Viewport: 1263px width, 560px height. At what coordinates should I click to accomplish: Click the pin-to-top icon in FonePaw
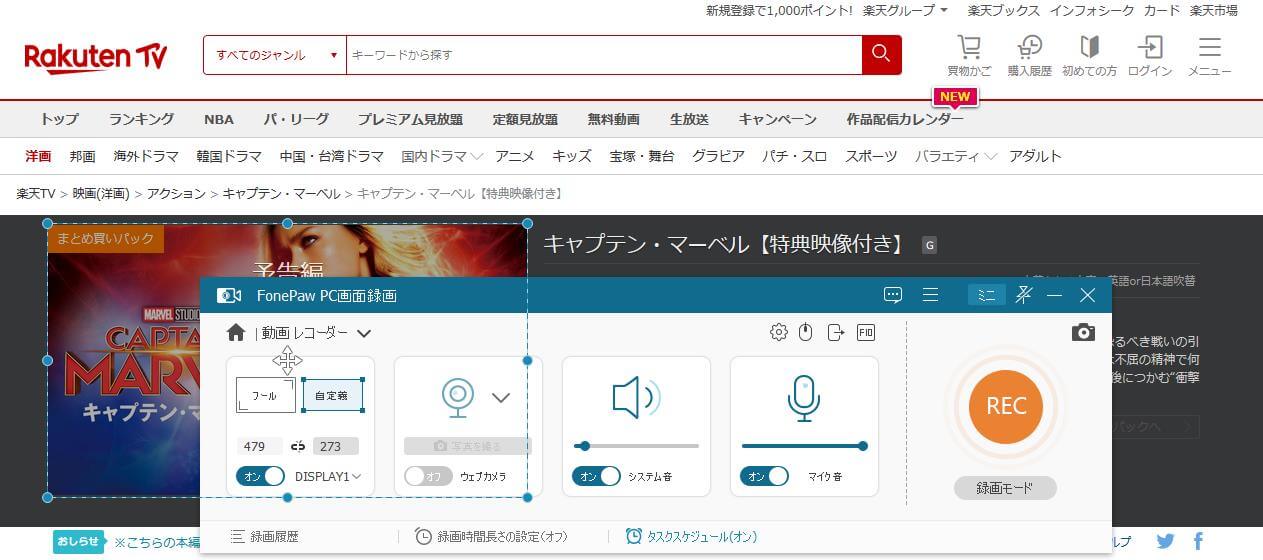pyautogui.click(x=1023, y=294)
